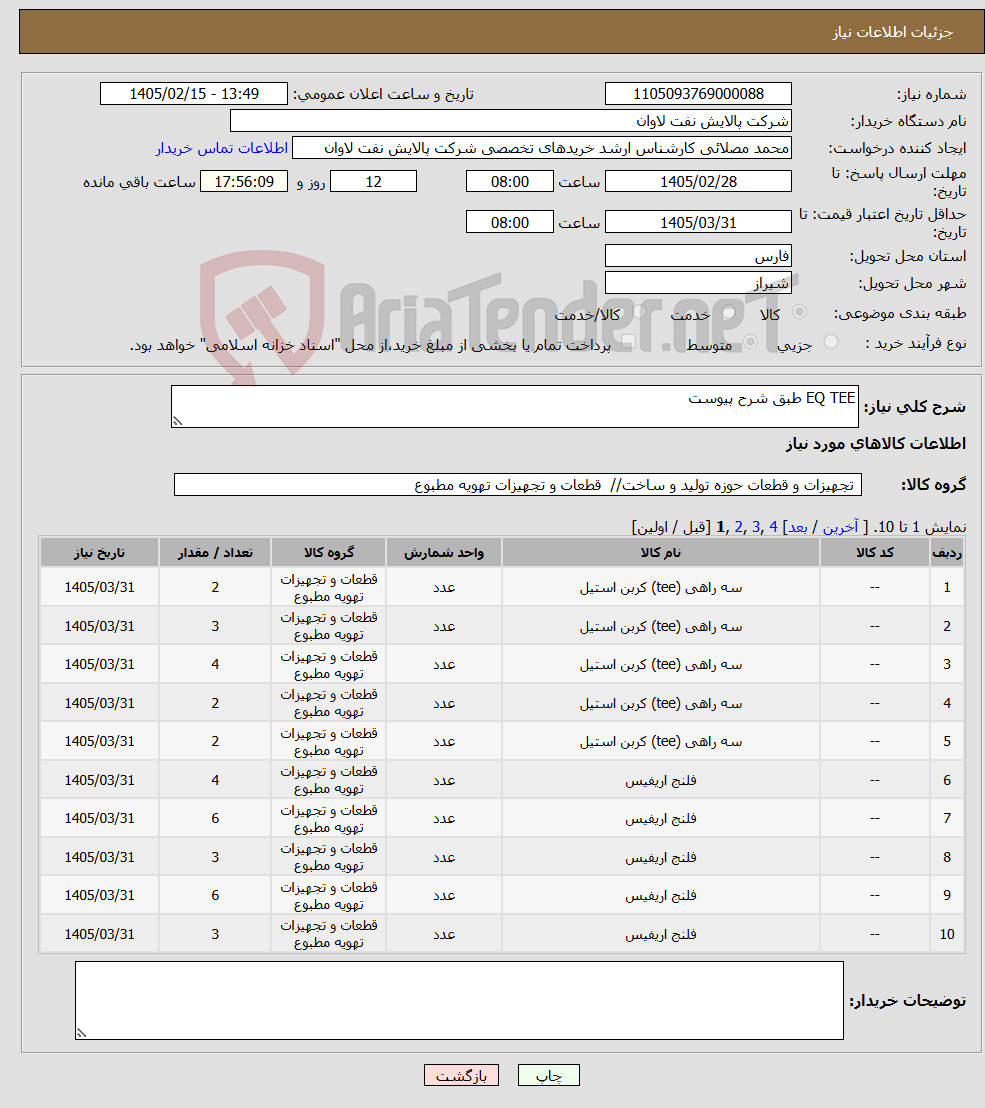Click the unit عدد in row 1
Screen dimensions: 985x1108
click(x=444, y=587)
